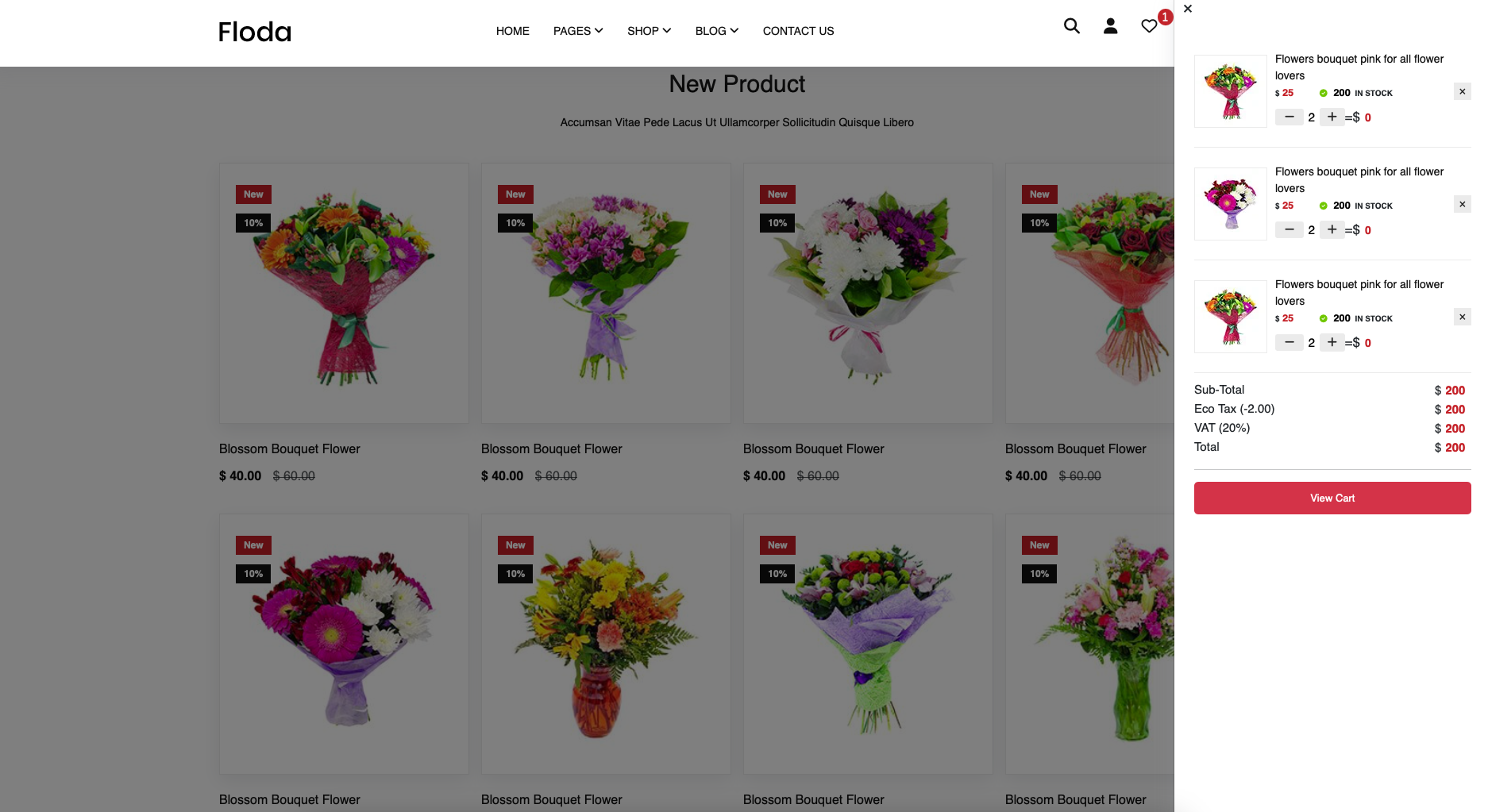1488x812 pixels.
Task: Click the first cart item thumbnail image
Action: [1230, 91]
